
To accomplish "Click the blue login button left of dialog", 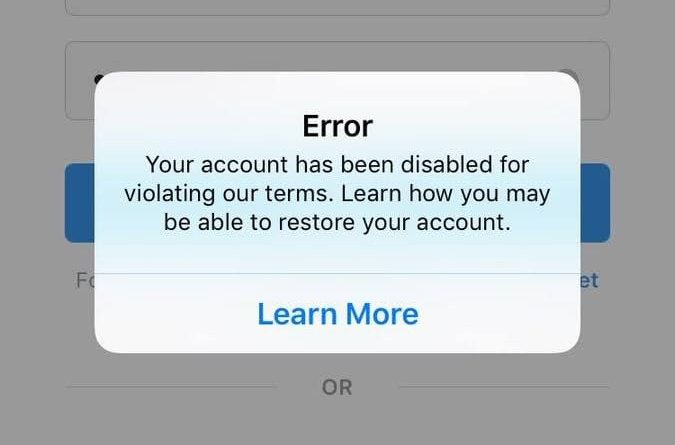I will coord(80,203).
